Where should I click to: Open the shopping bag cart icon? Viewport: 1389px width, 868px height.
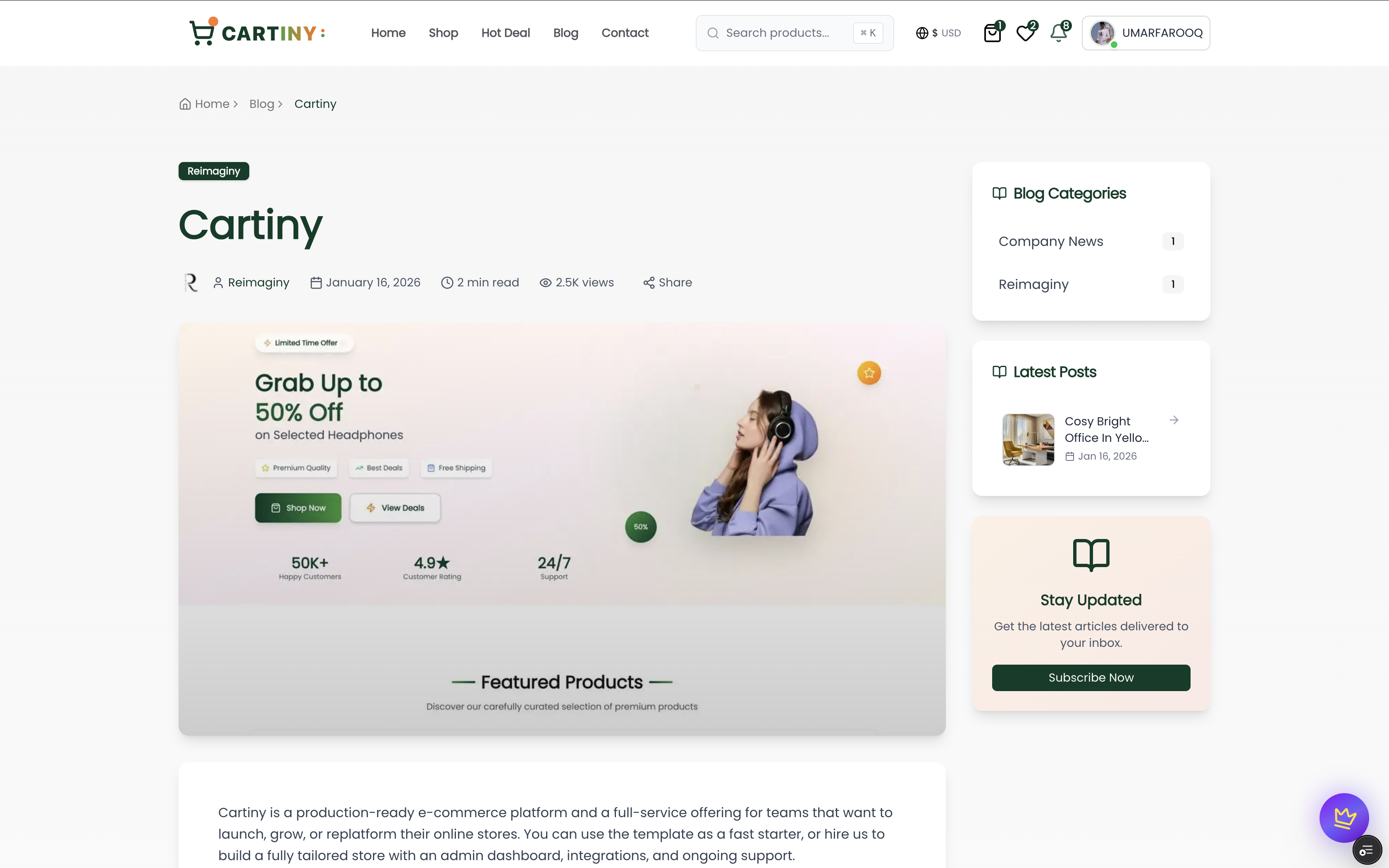pyautogui.click(x=993, y=33)
